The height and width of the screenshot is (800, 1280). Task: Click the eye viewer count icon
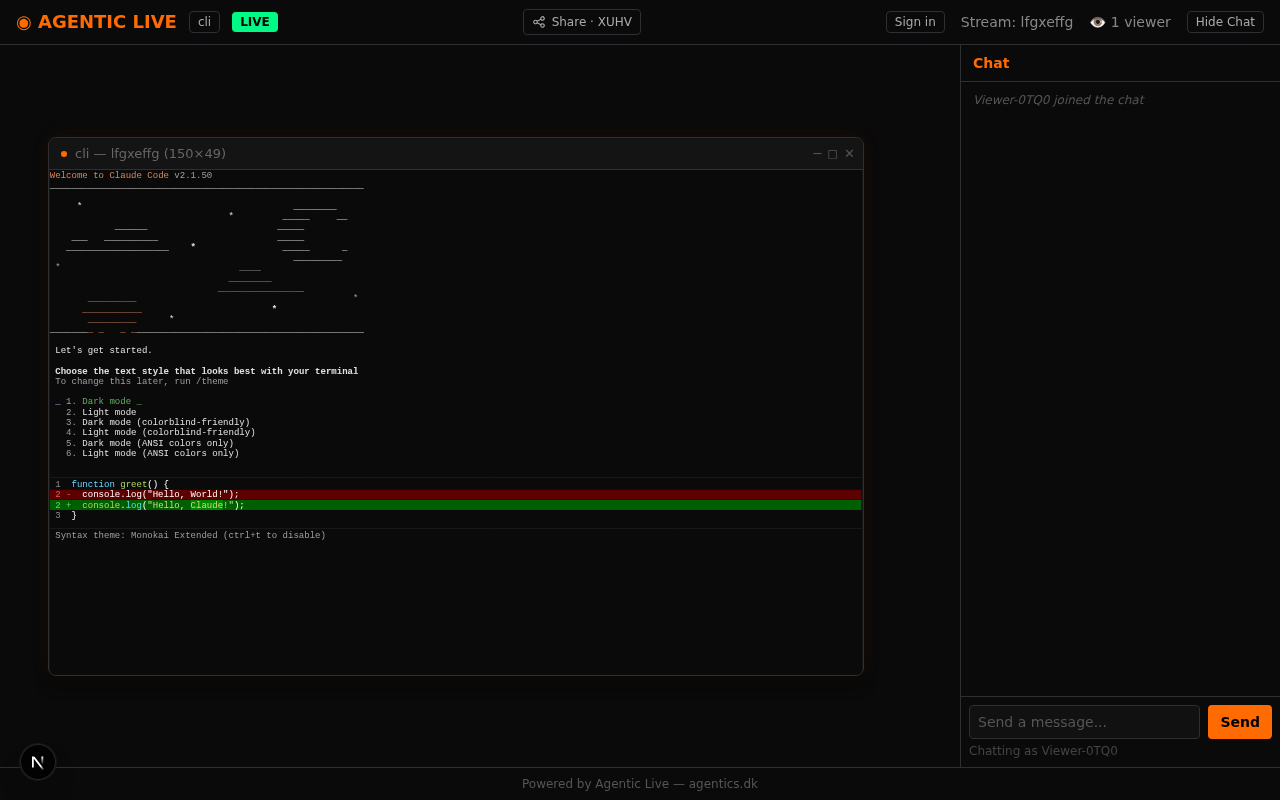click(x=1097, y=22)
